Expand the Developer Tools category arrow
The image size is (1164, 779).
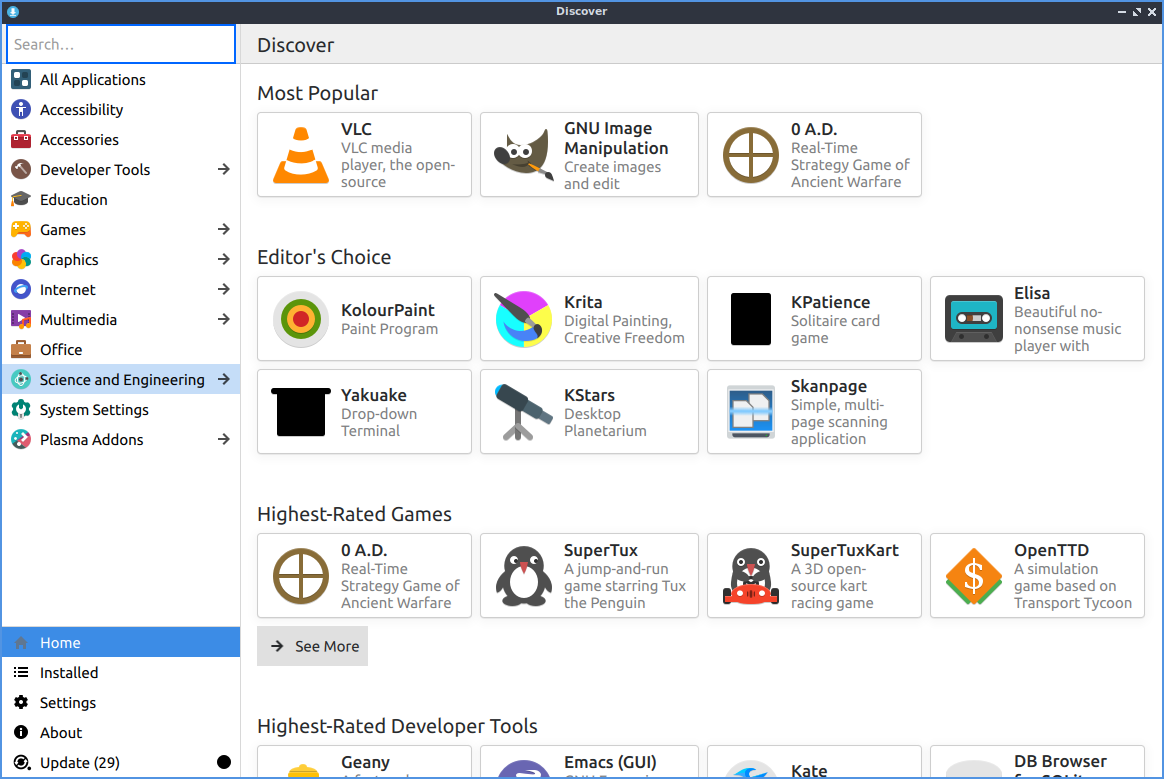point(224,170)
